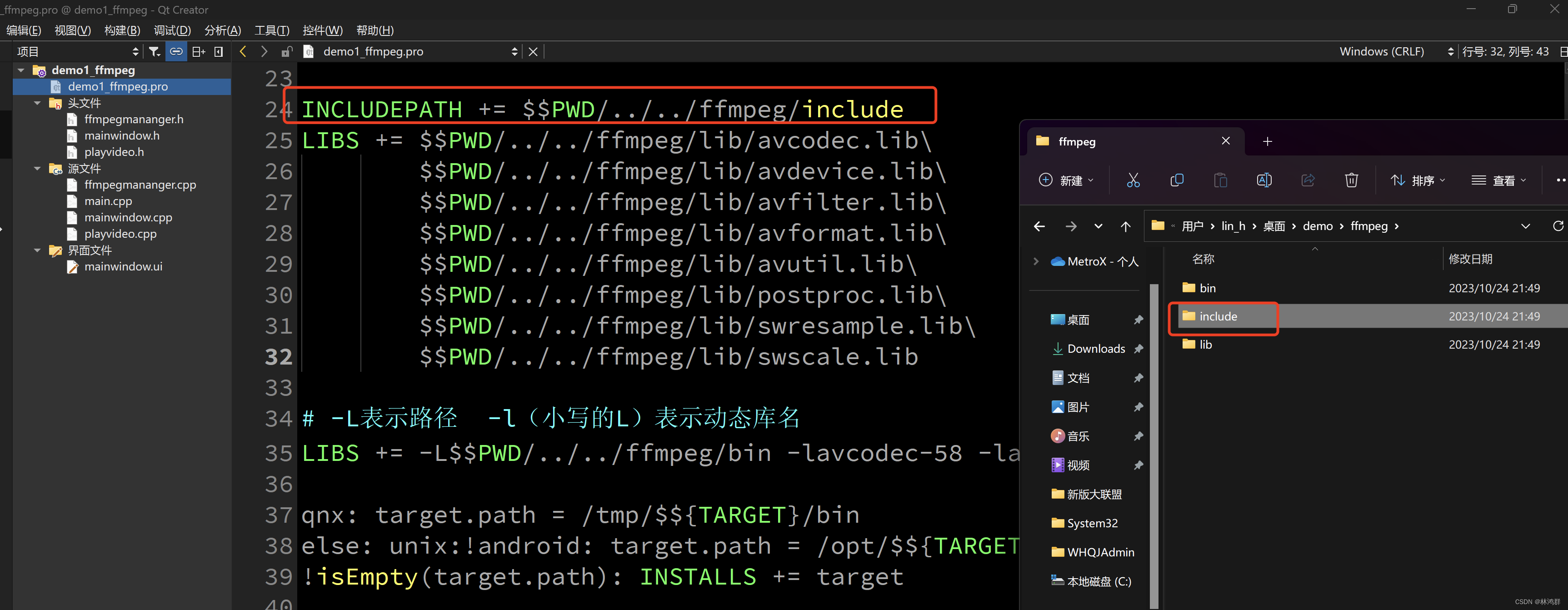The image size is (1568, 610).
Task: Collapse the 源文件 folder in project tree
Action: click(x=37, y=169)
